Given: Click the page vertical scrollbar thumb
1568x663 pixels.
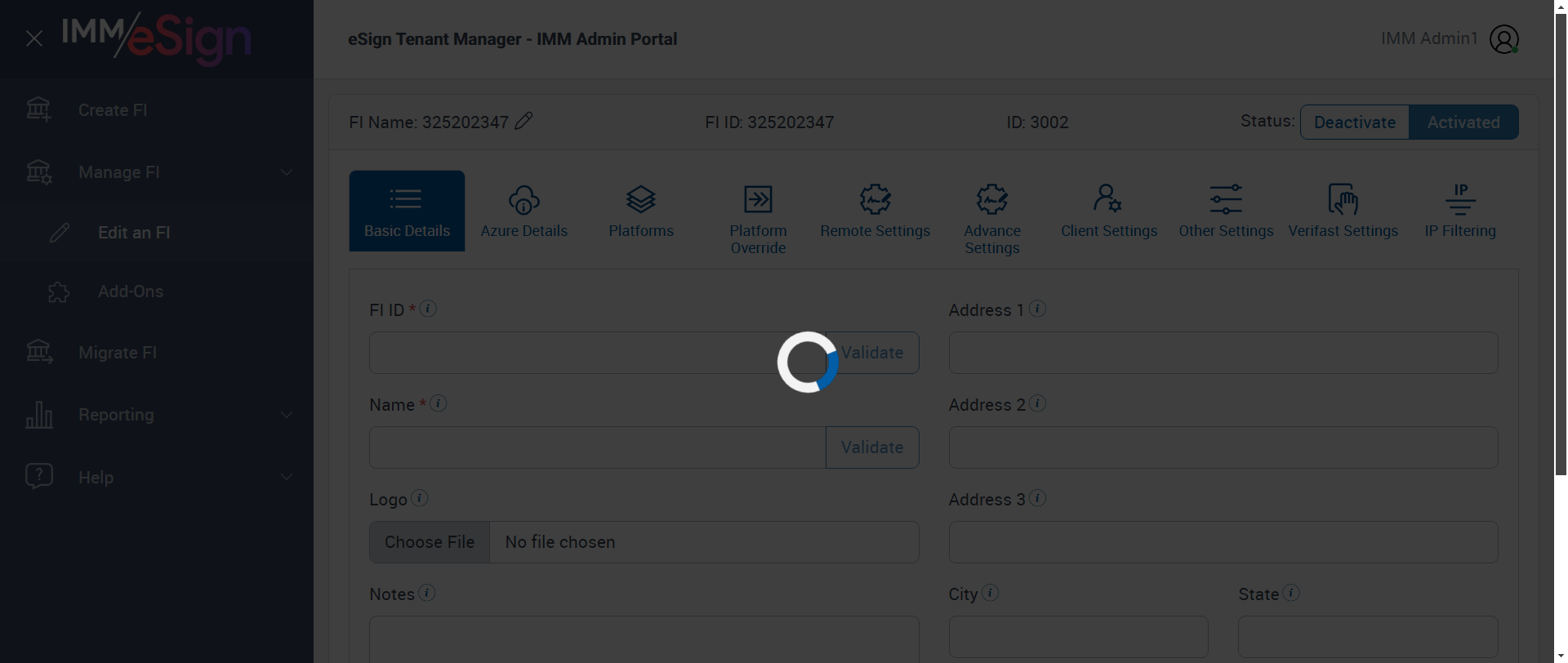Looking at the screenshot, I should (1561, 243).
